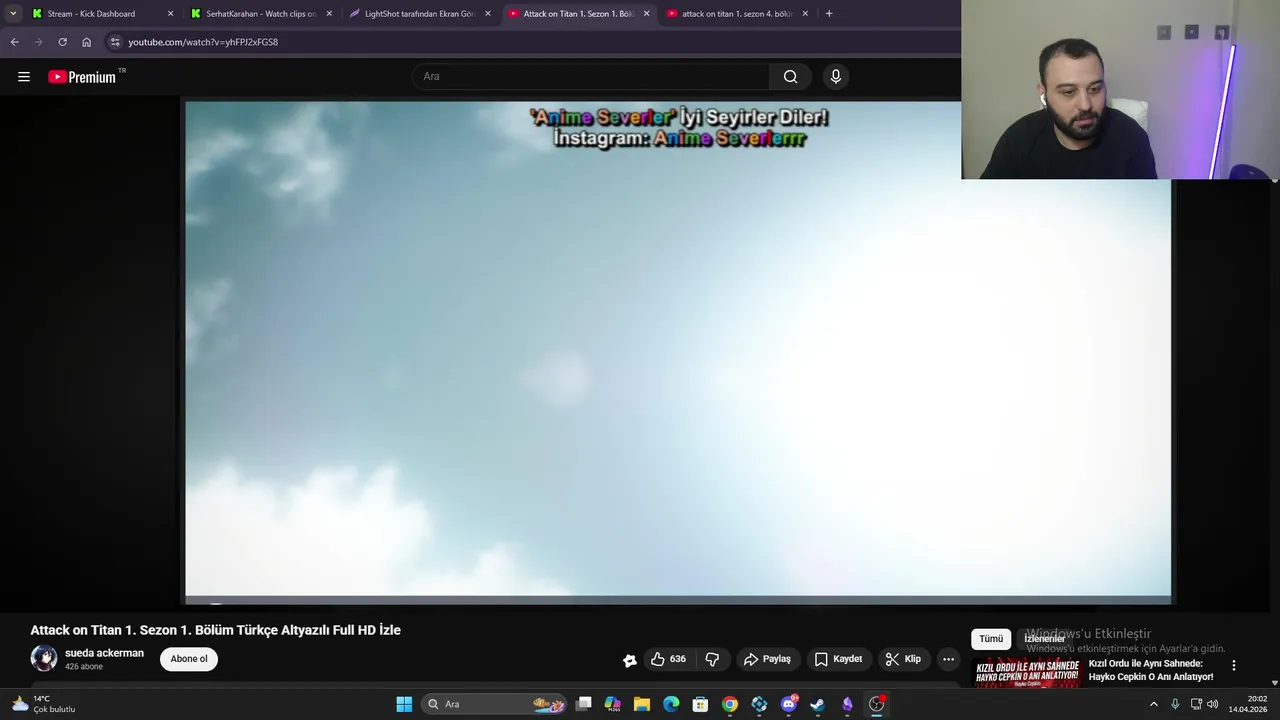
Task: Open the clock showing 20:02 14.04.2026
Action: click(1248, 704)
